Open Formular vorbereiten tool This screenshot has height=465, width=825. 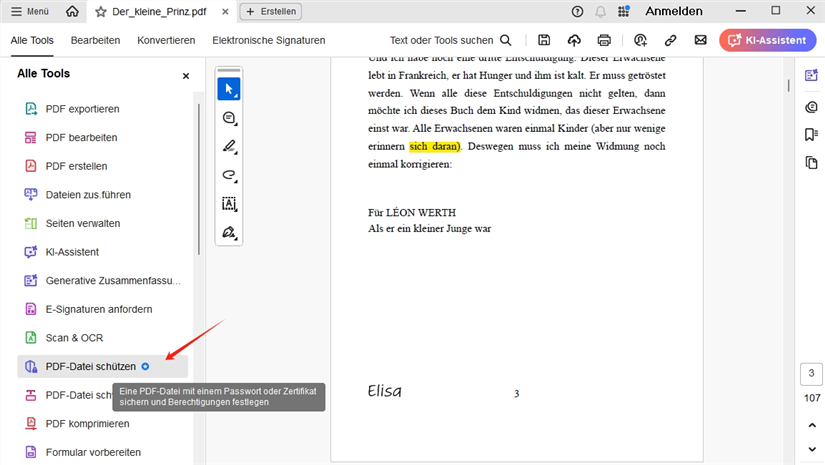(x=103, y=452)
